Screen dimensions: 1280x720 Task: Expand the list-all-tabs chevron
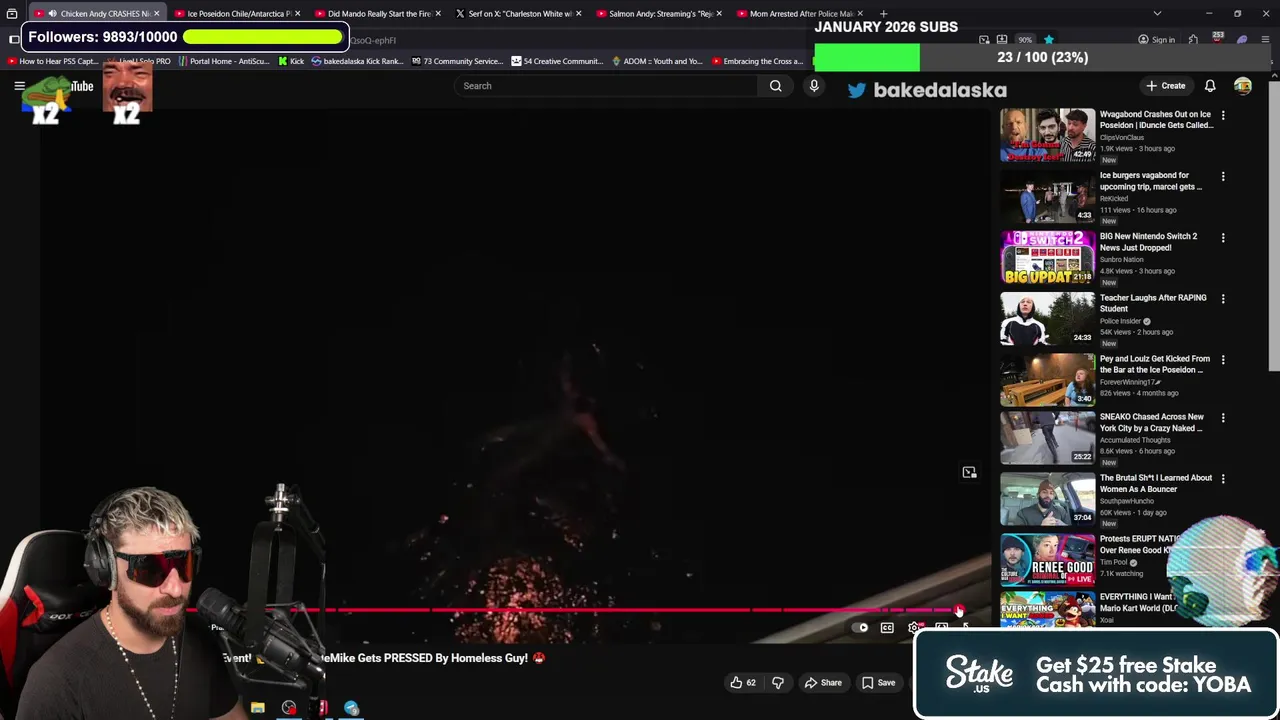pos(1157,14)
